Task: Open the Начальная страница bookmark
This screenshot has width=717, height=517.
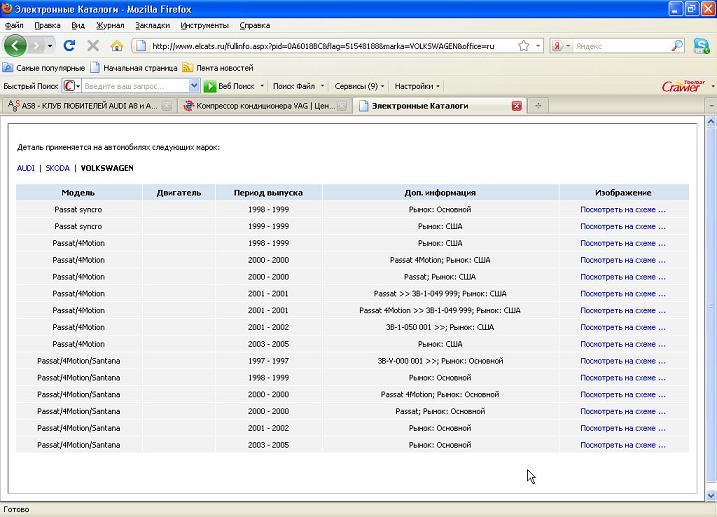Action: [x=134, y=68]
